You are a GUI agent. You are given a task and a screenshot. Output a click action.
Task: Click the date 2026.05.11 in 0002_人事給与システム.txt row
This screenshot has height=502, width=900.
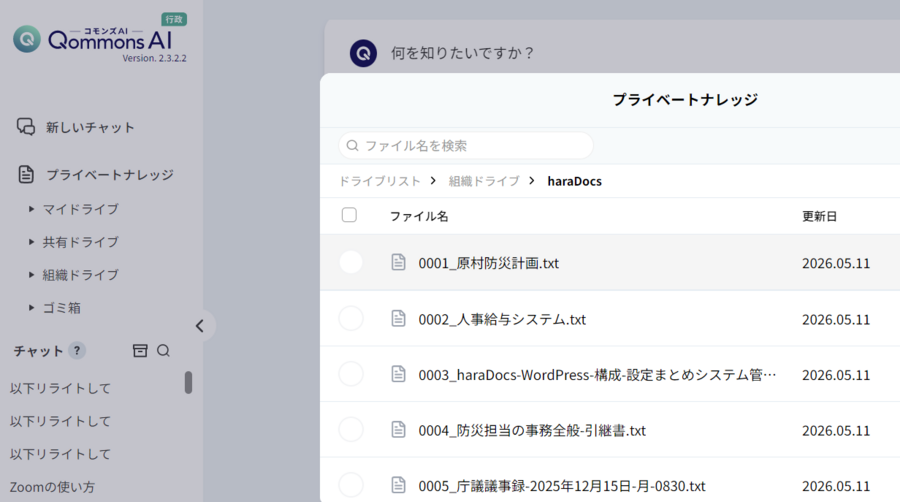point(836,320)
